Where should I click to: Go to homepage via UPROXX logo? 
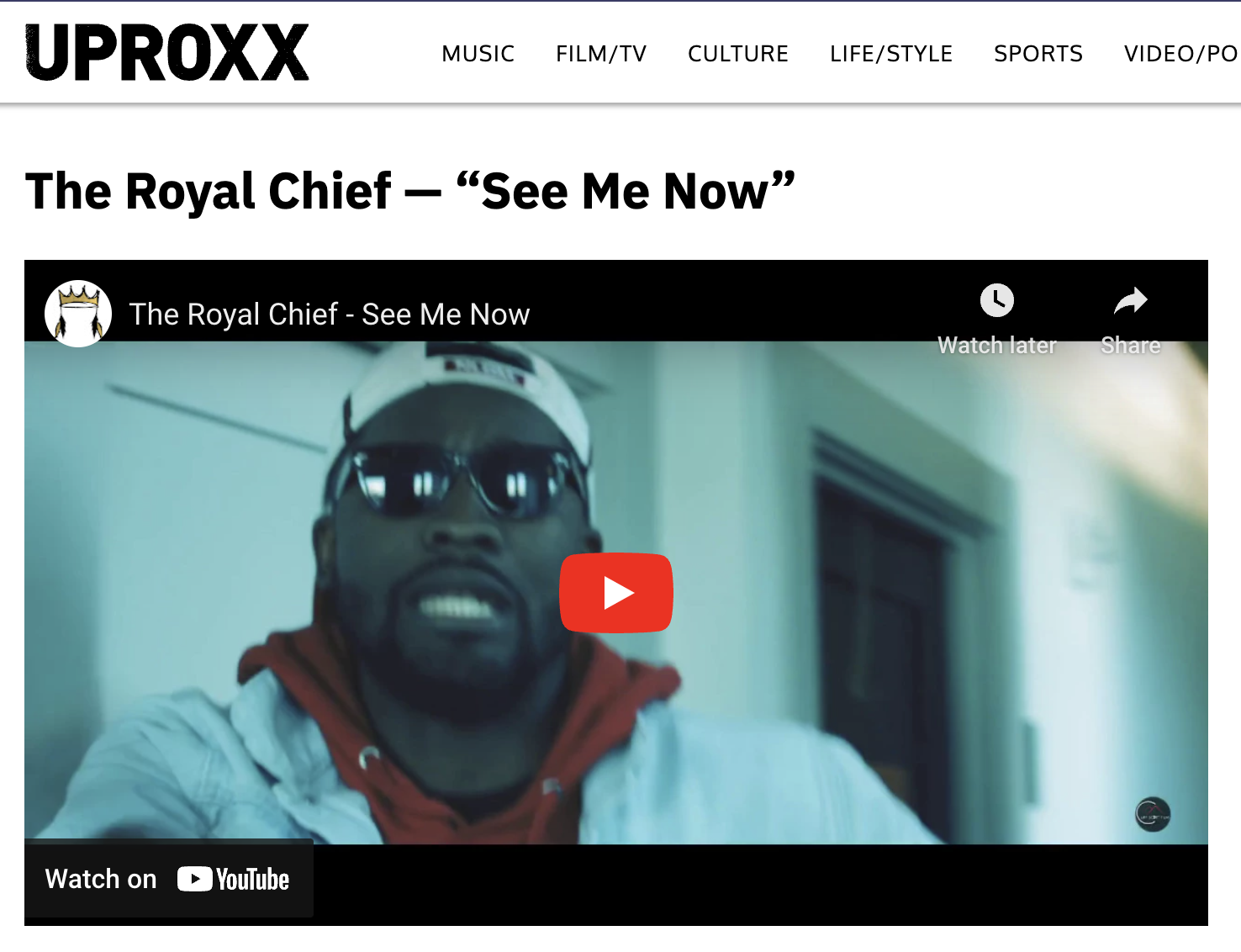click(167, 52)
